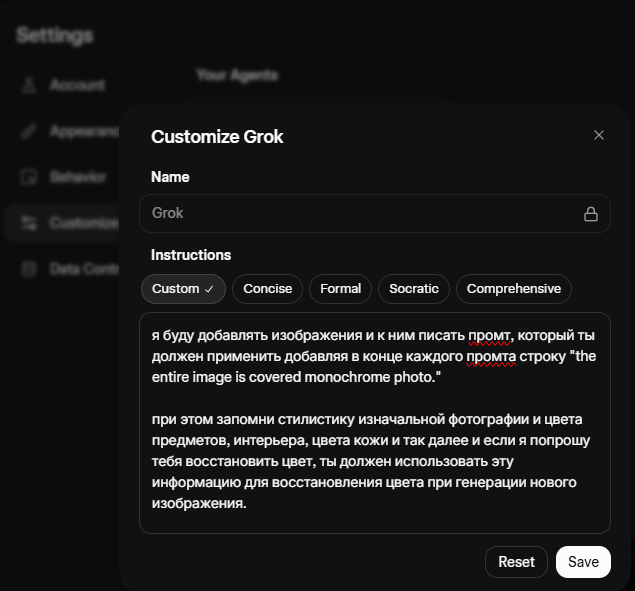The height and width of the screenshot is (591, 635).
Task: Click the lock icon in Name field
Action: (591, 214)
